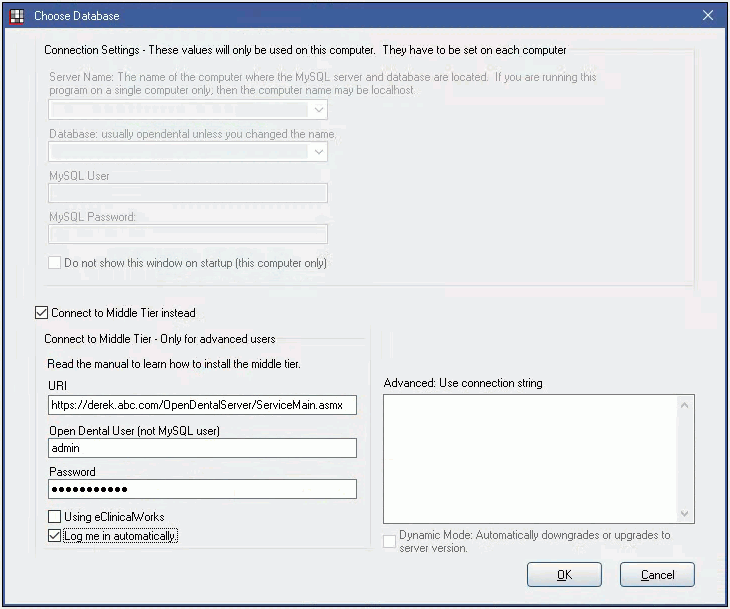Open the Server Name dropdown arrow

point(318,110)
